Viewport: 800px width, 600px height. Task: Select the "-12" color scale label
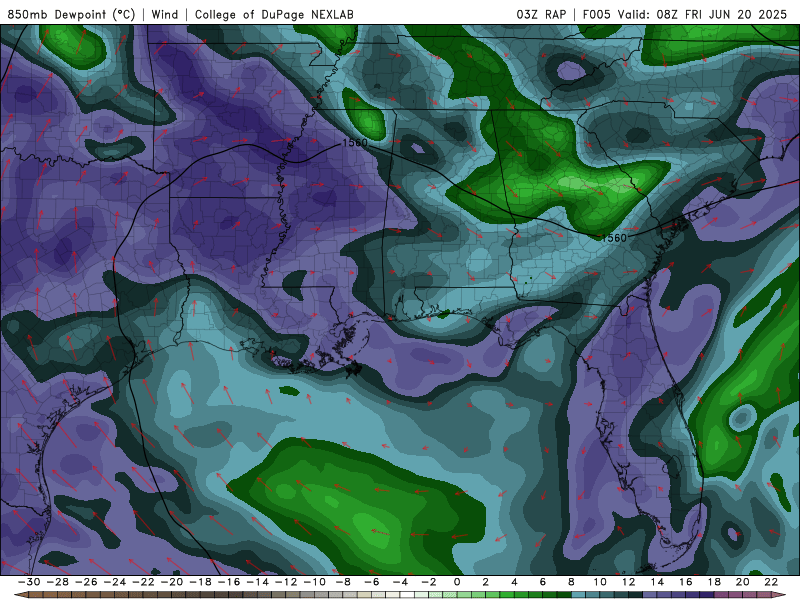coord(286,582)
